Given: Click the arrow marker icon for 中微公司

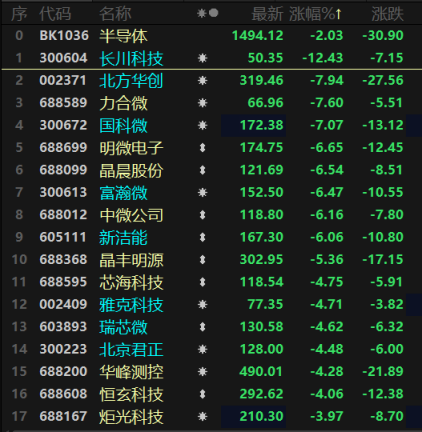Looking at the screenshot, I should point(202,215).
